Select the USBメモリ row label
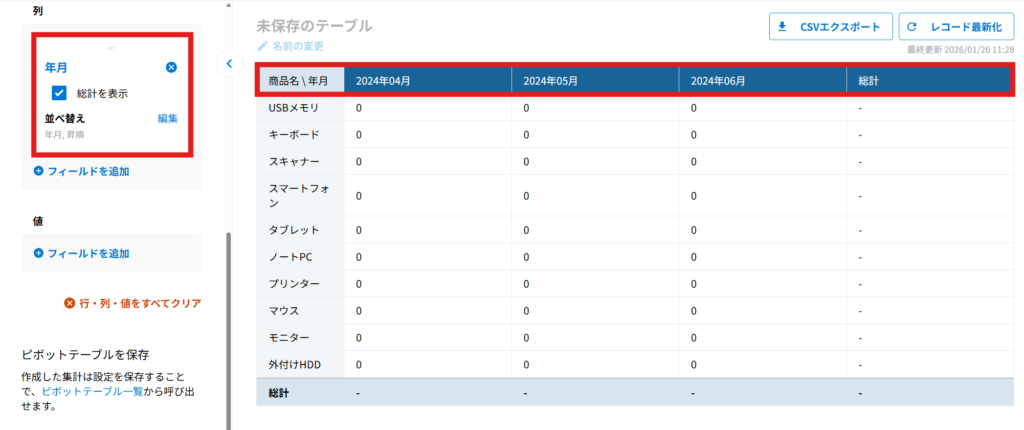This screenshot has height=430, width=1024. (294, 107)
